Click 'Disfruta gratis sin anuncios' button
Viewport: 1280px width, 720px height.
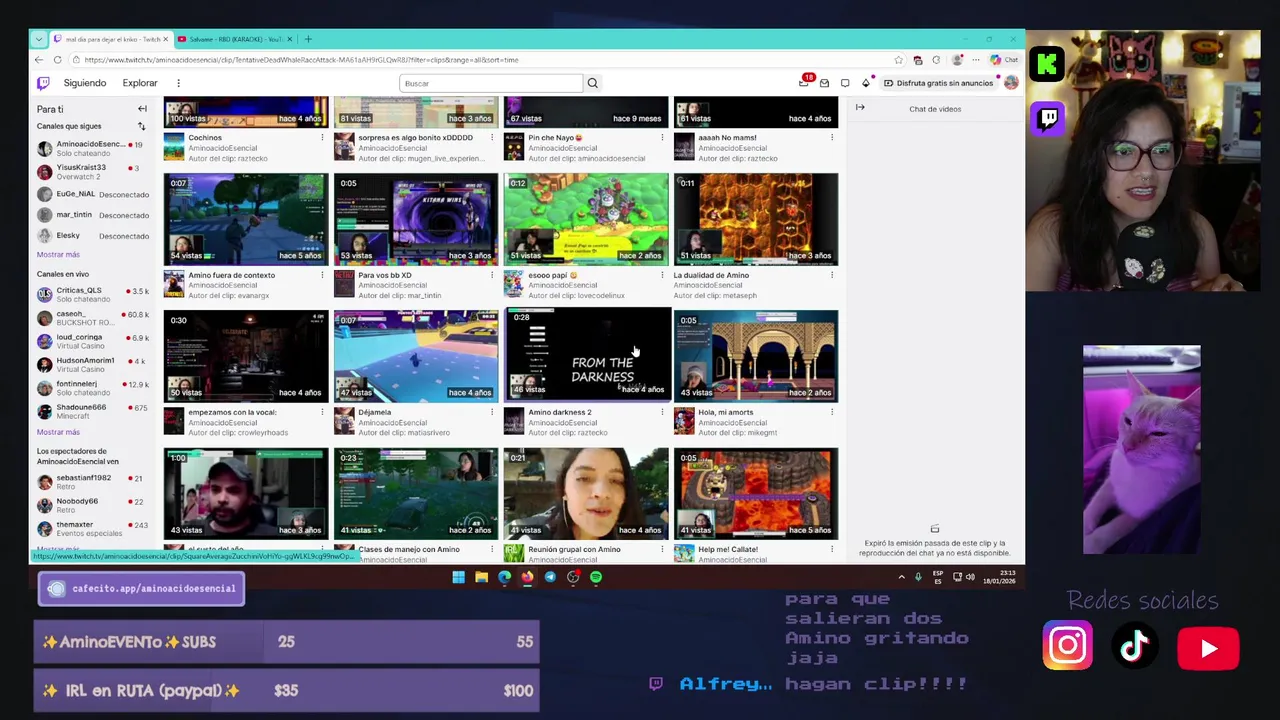click(x=938, y=83)
